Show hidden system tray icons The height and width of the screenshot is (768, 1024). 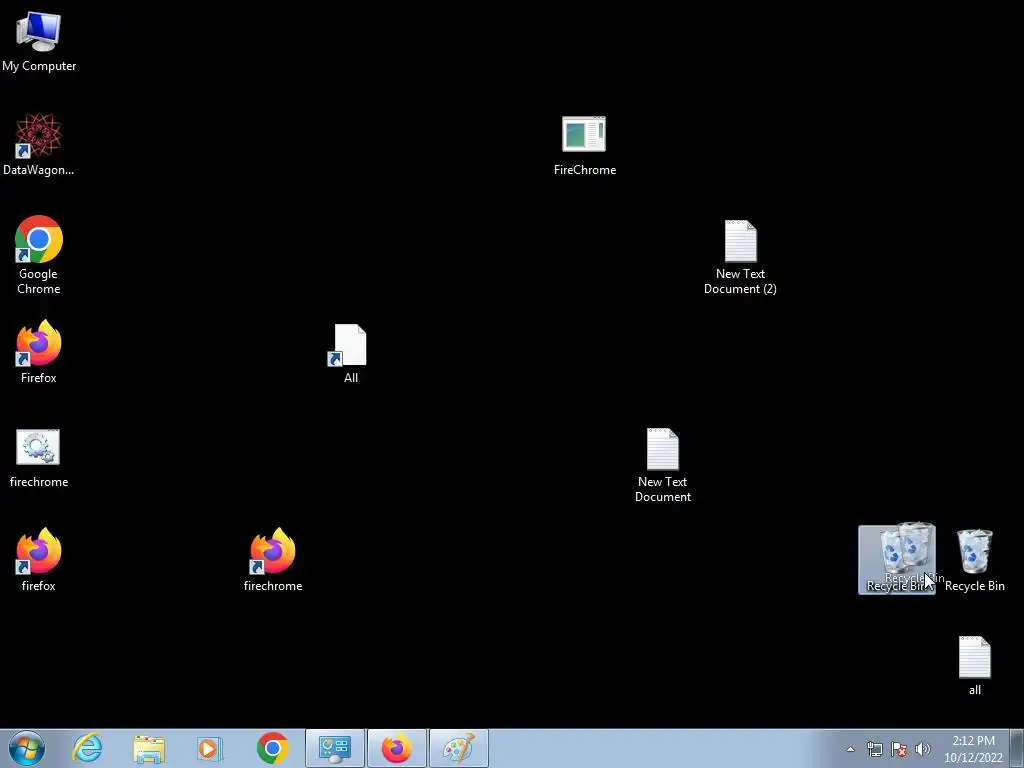tap(850, 749)
